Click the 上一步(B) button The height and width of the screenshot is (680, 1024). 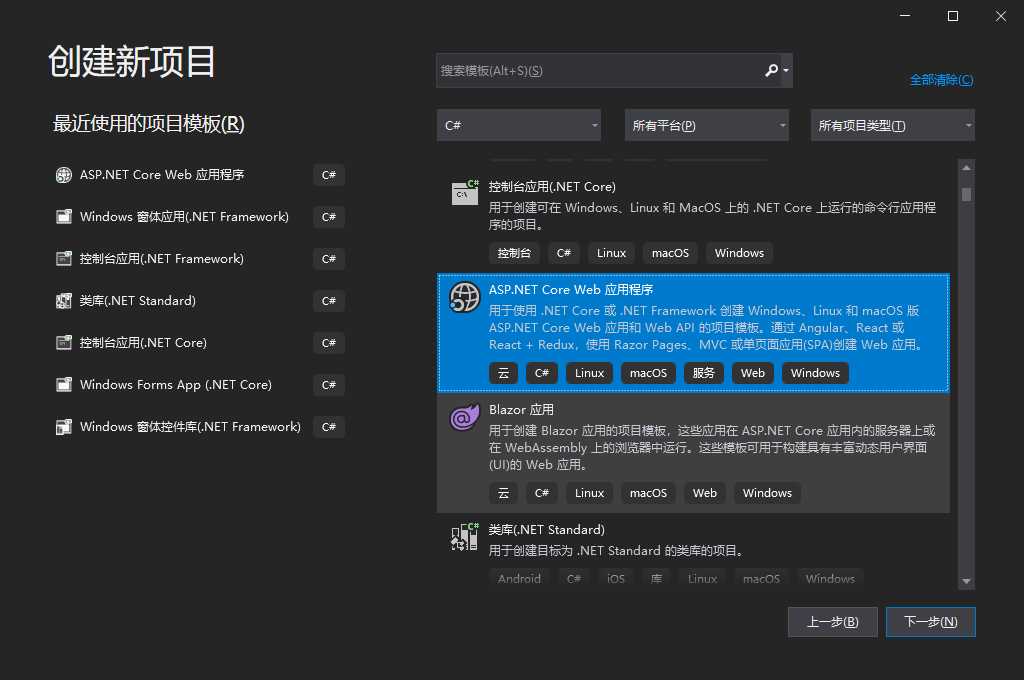click(x=833, y=622)
